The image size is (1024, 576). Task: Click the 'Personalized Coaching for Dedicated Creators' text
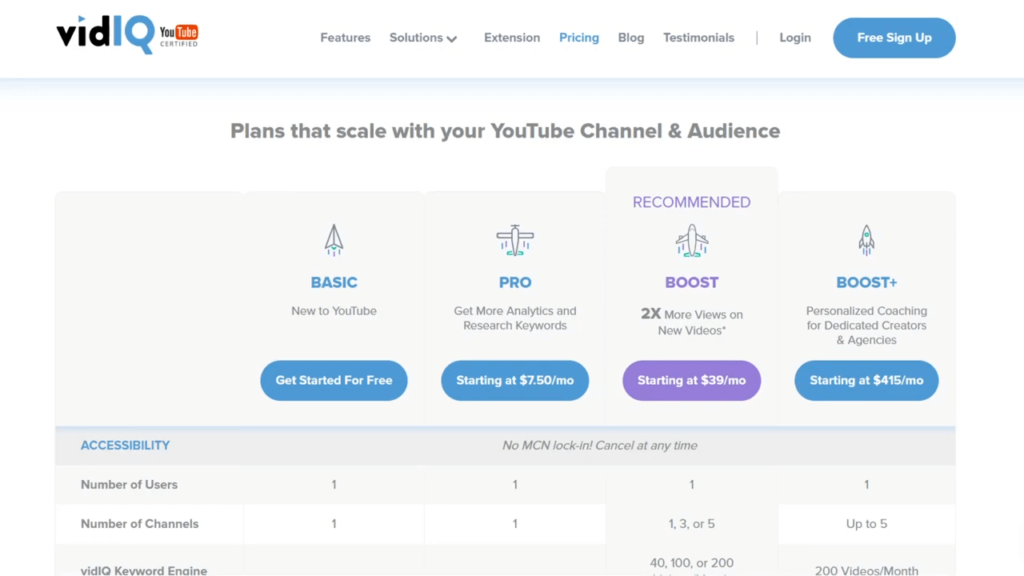click(867, 325)
